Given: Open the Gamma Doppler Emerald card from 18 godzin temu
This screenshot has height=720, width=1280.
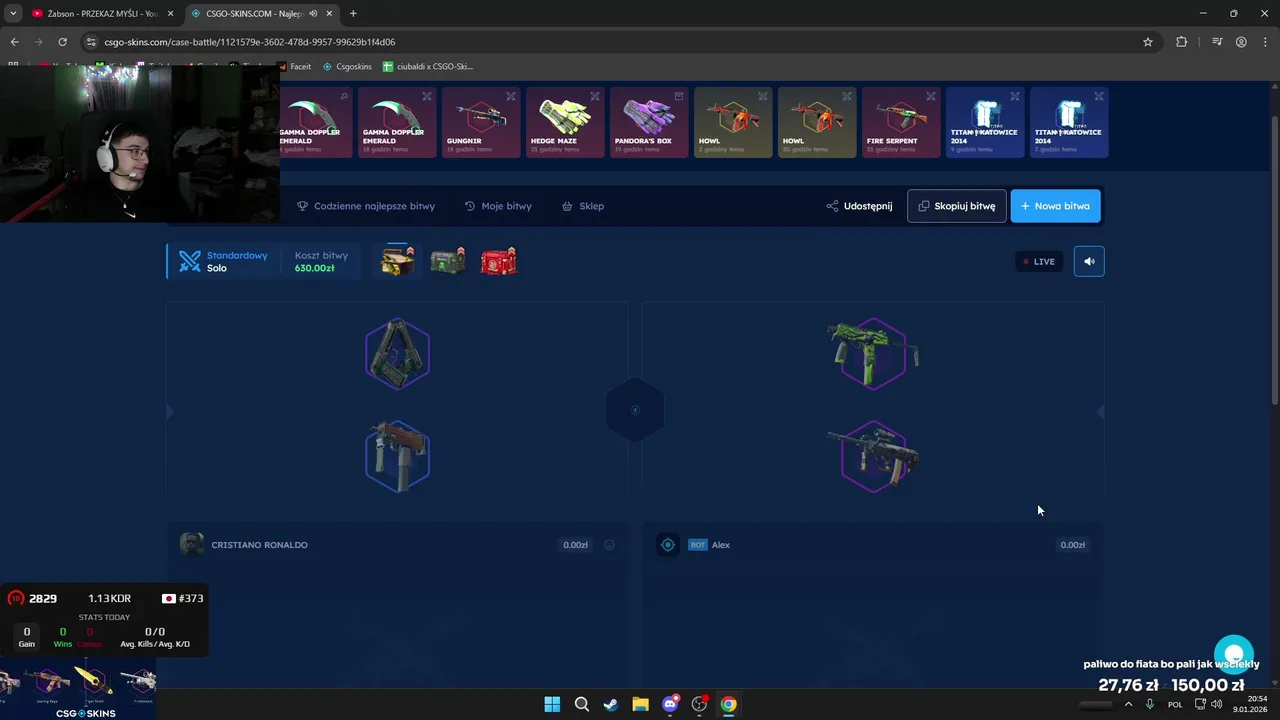Looking at the screenshot, I should pos(397,123).
